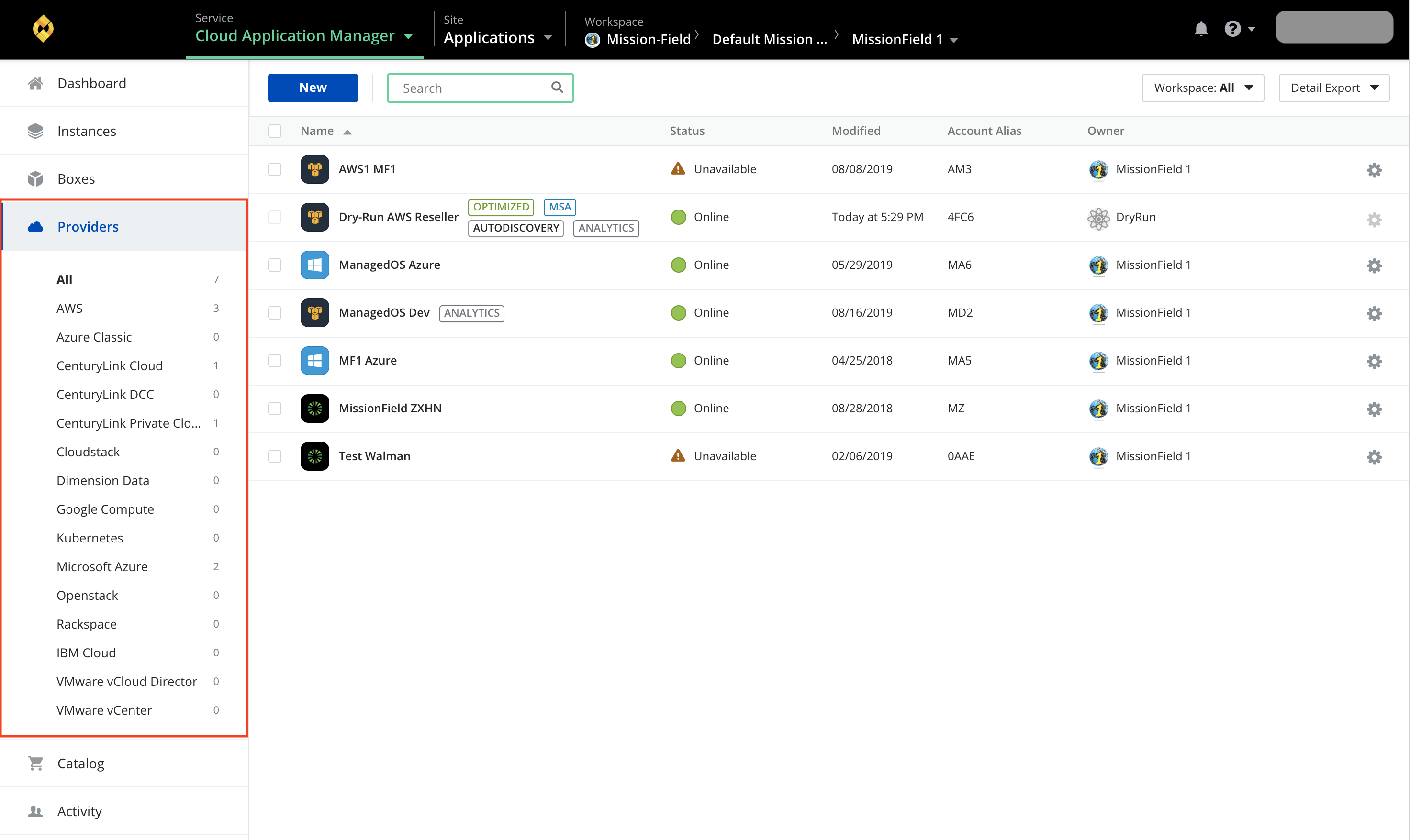Click the OPTIMIZED tag on Dry-Run AWS Reseller

coord(501,207)
